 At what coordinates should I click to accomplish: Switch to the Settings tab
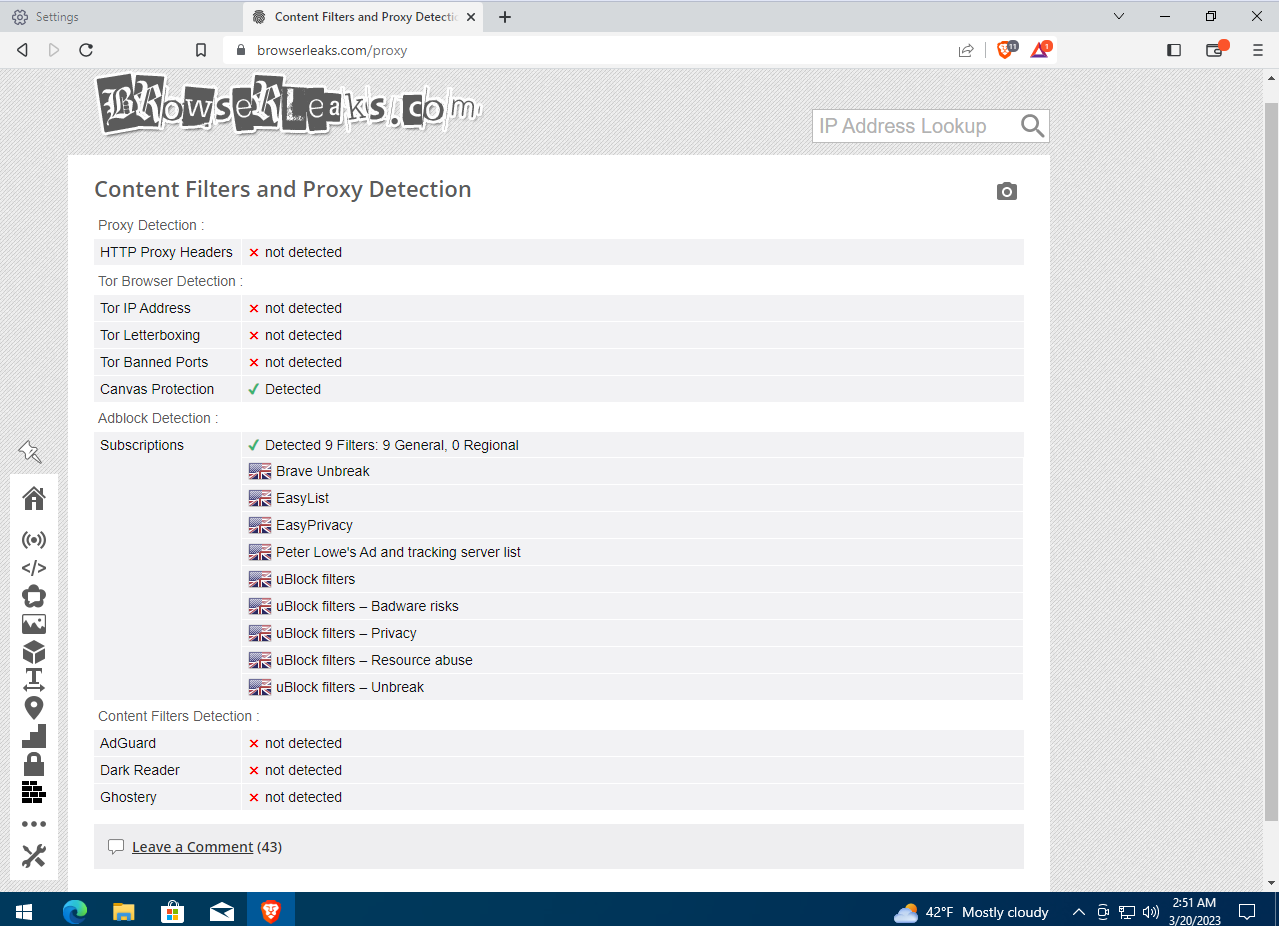click(120, 17)
